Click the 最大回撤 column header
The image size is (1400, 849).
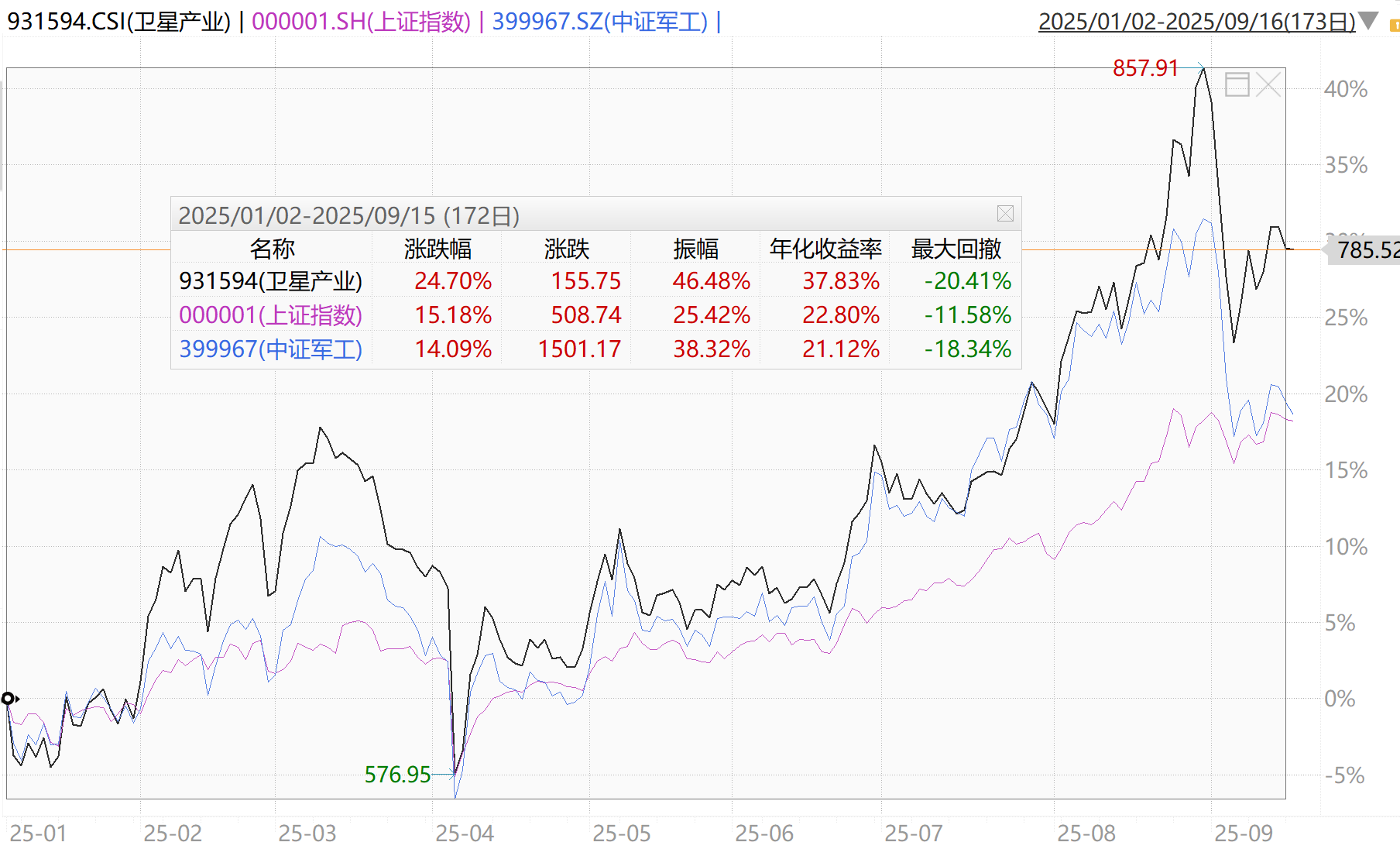pos(956,249)
